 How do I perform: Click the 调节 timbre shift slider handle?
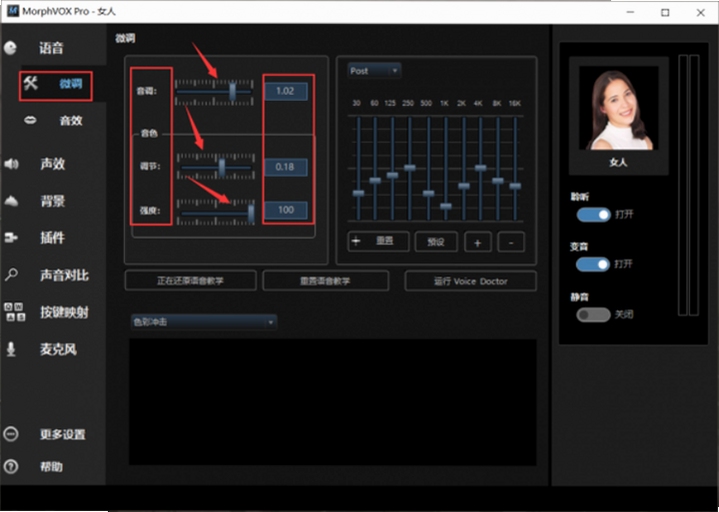point(222,168)
